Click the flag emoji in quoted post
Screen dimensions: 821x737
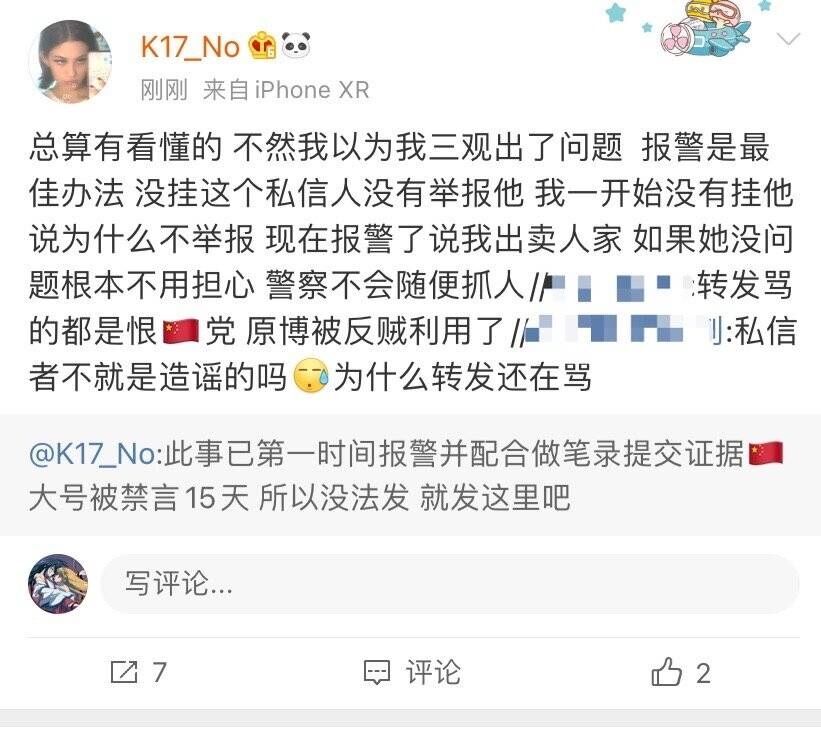coord(765,453)
